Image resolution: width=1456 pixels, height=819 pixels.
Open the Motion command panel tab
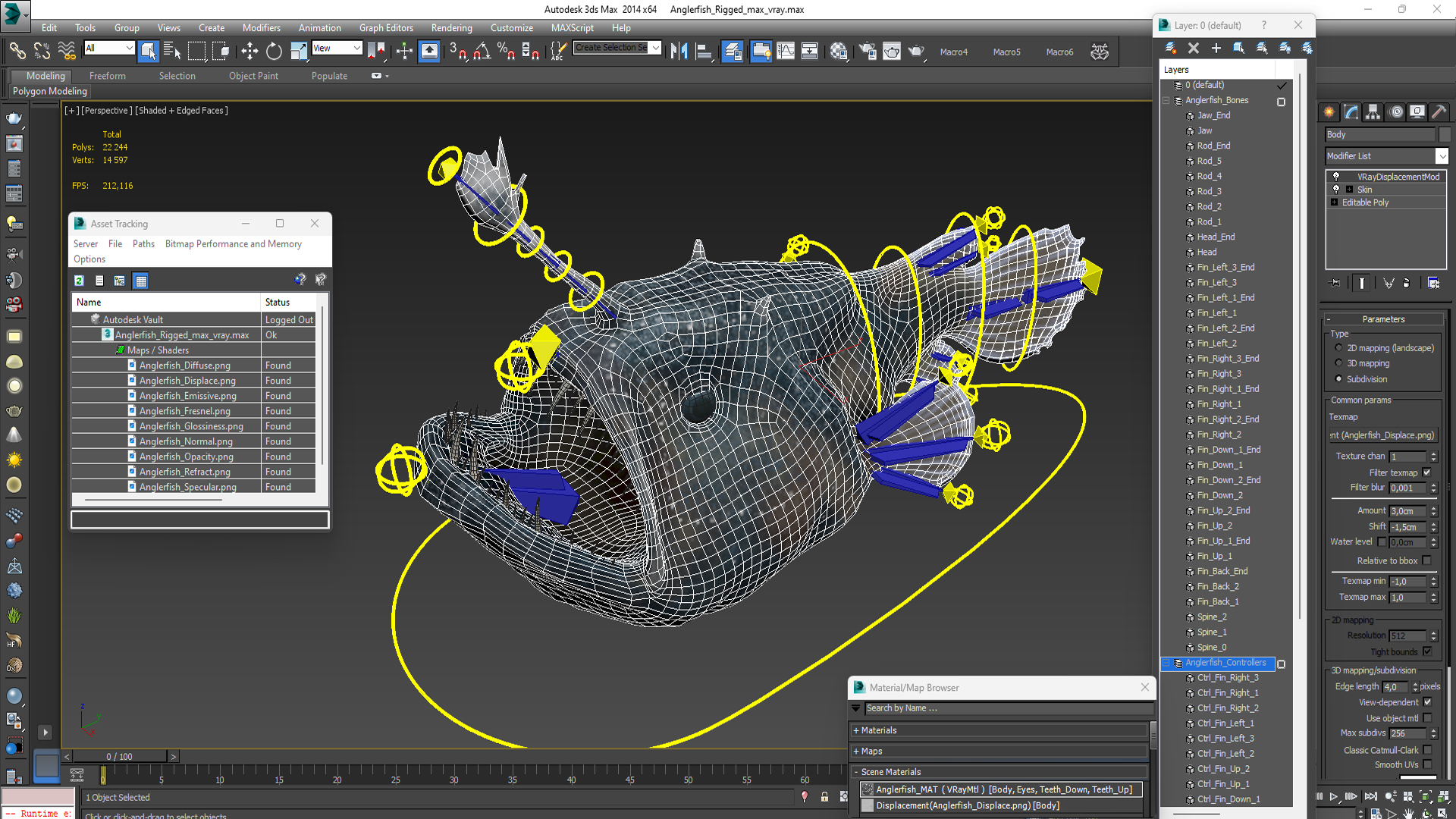1396,112
